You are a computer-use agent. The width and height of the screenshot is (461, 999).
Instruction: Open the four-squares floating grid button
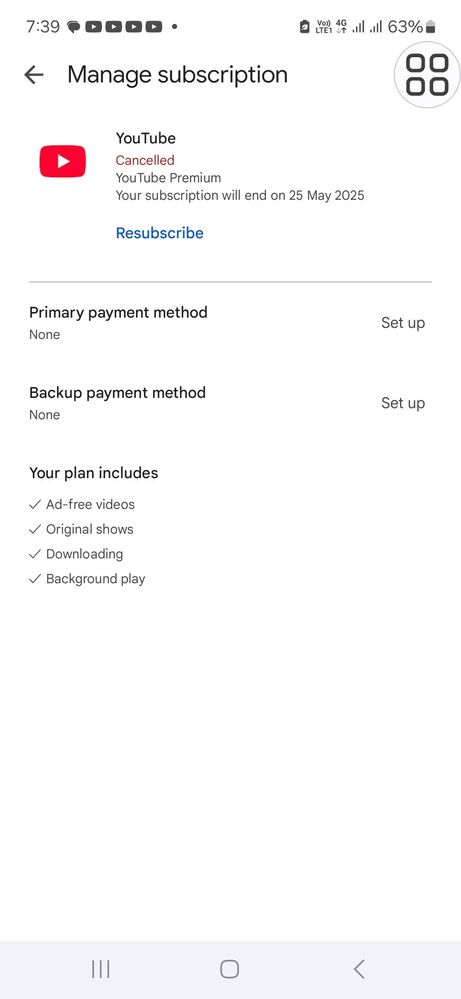[427, 75]
